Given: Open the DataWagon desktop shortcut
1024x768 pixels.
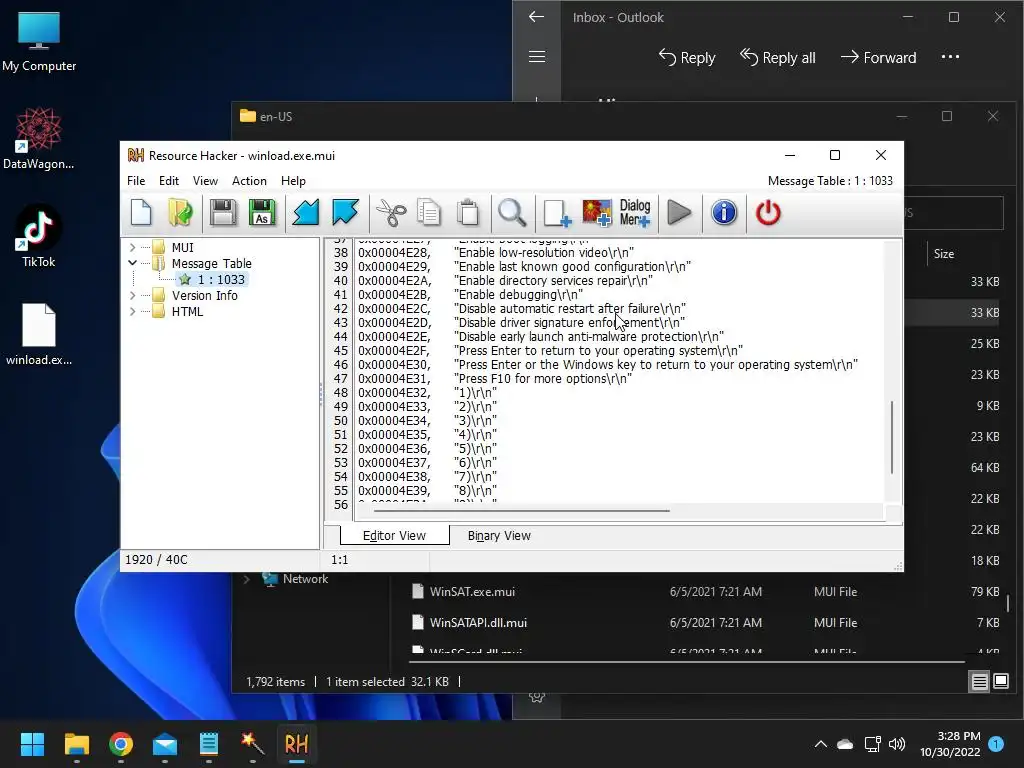Looking at the screenshot, I should [39, 139].
